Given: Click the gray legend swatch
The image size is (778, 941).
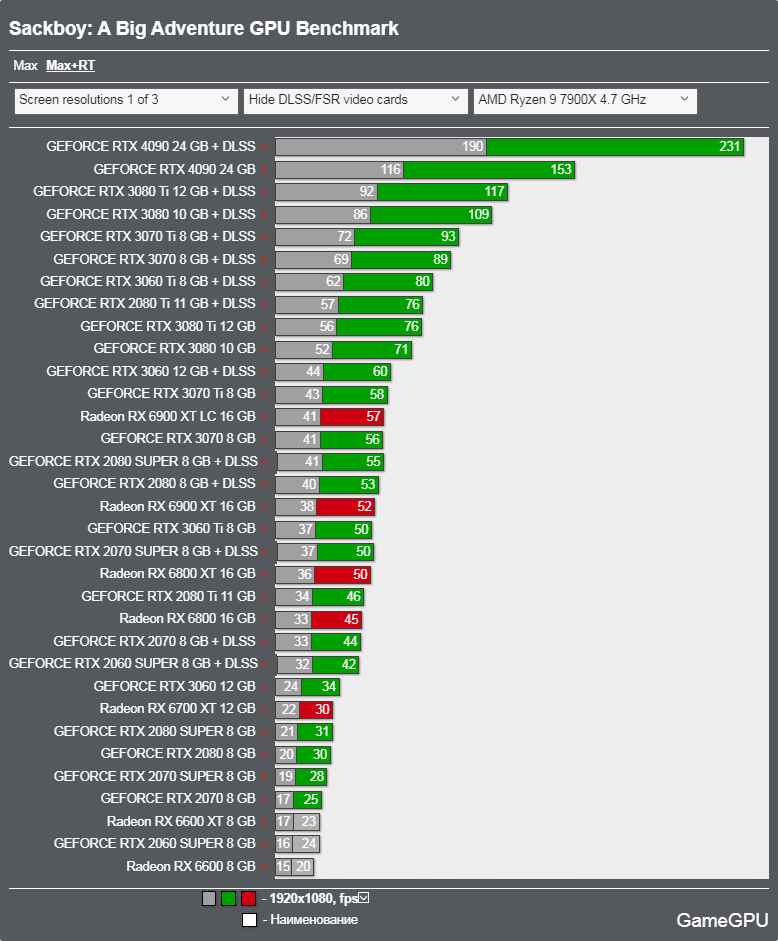Looking at the screenshot, I should 209,898.
